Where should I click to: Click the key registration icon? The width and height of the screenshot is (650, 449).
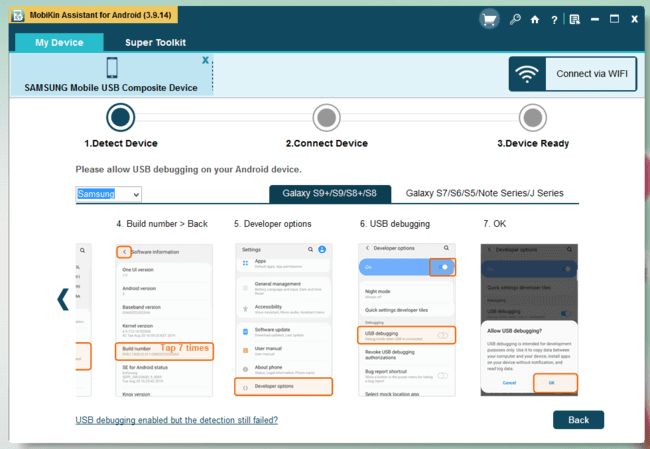515,19
